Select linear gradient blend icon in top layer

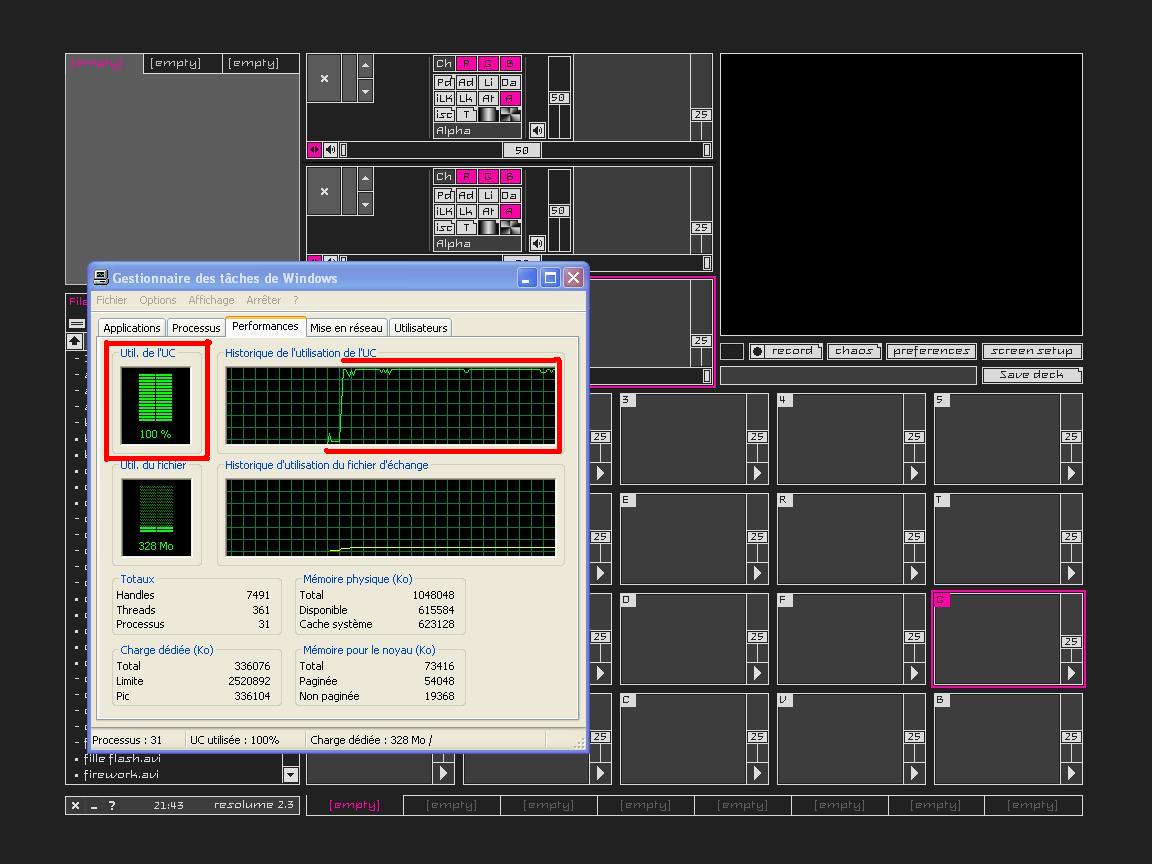coord(488,115)
